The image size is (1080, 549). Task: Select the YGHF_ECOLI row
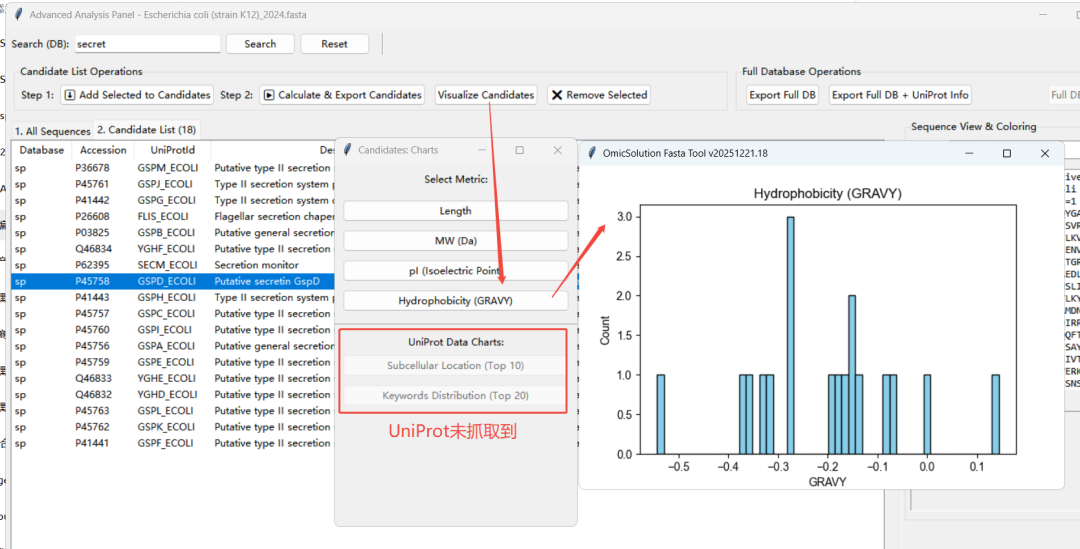coord(173,249)
